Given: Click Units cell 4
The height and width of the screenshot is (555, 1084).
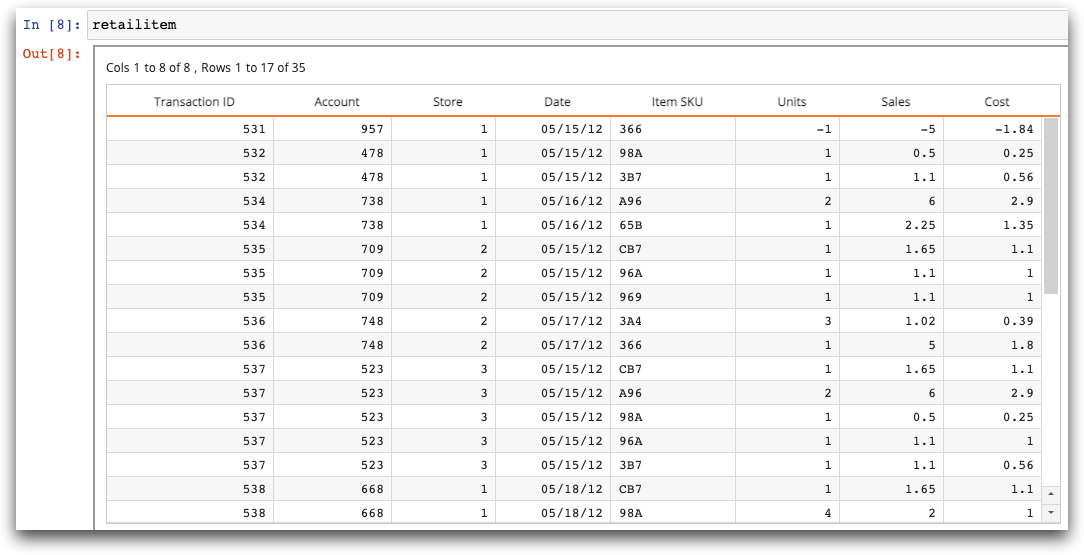Looking at the screenshot, I should 787,513.
